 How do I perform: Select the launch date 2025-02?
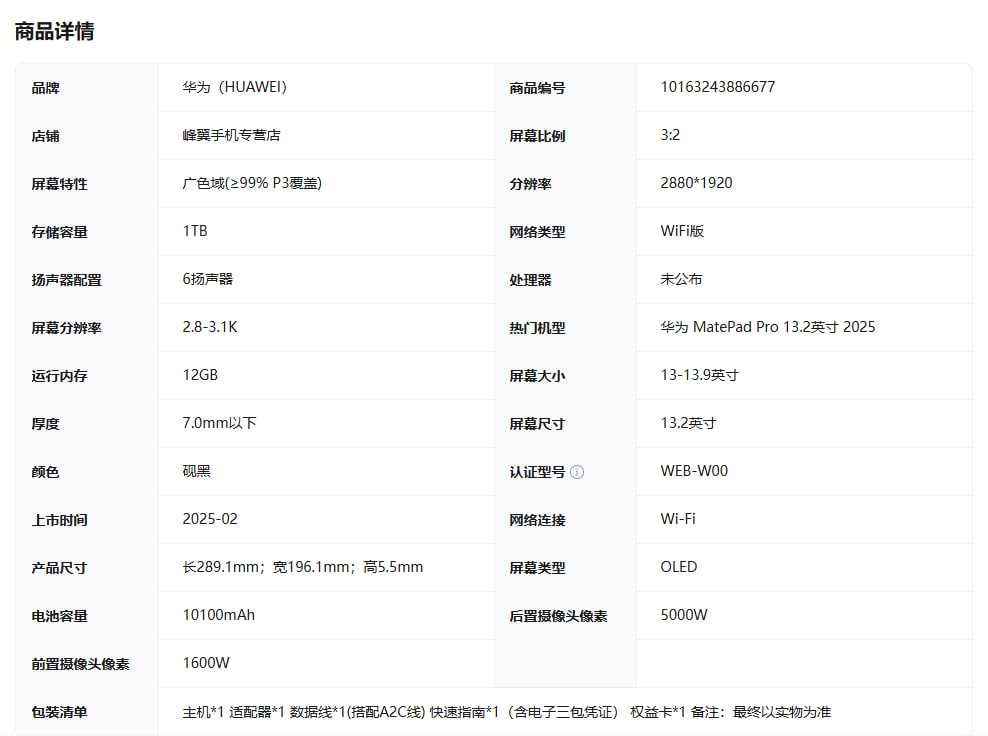click(210, 519)
